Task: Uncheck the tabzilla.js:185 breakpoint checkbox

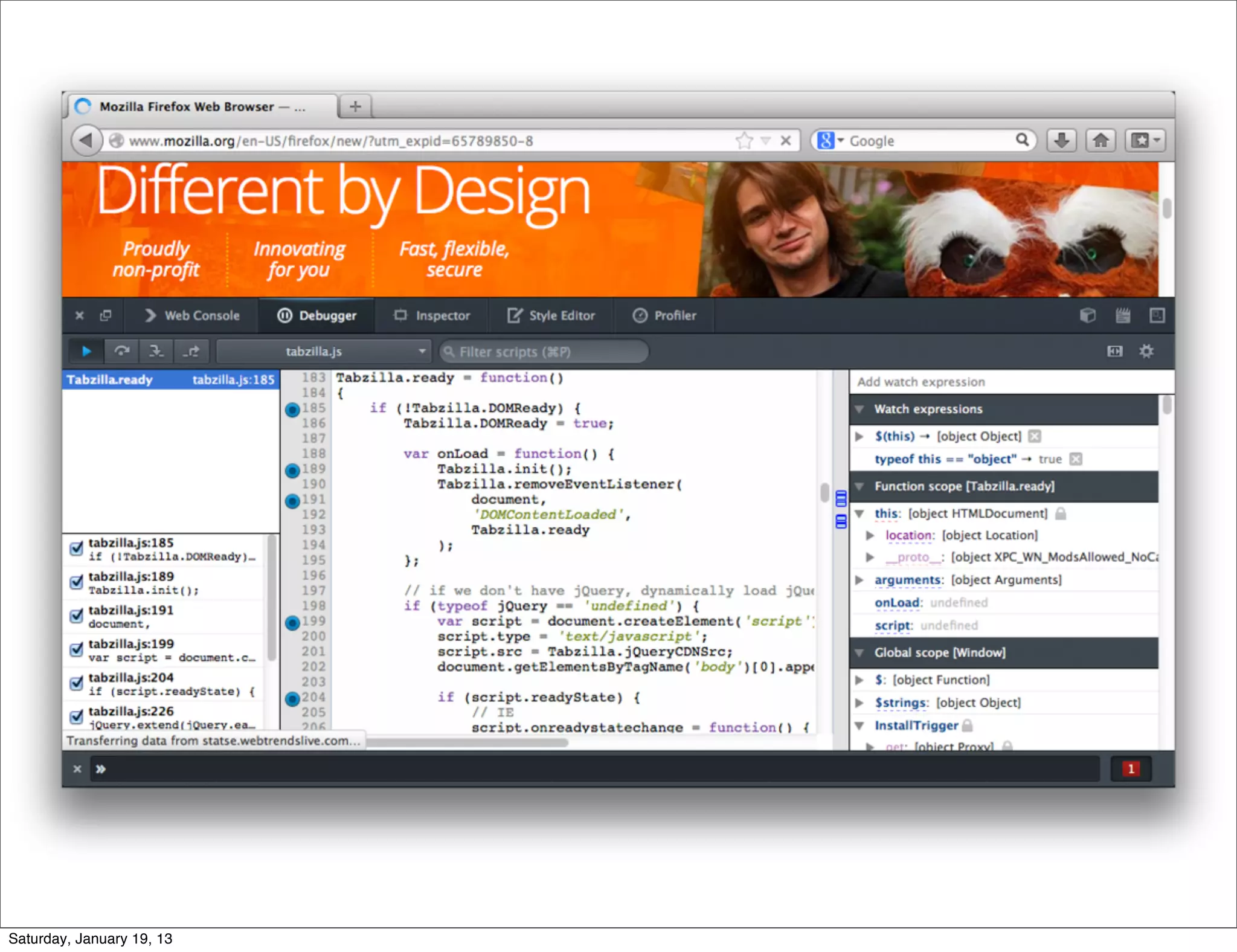Action: point(76,548)
